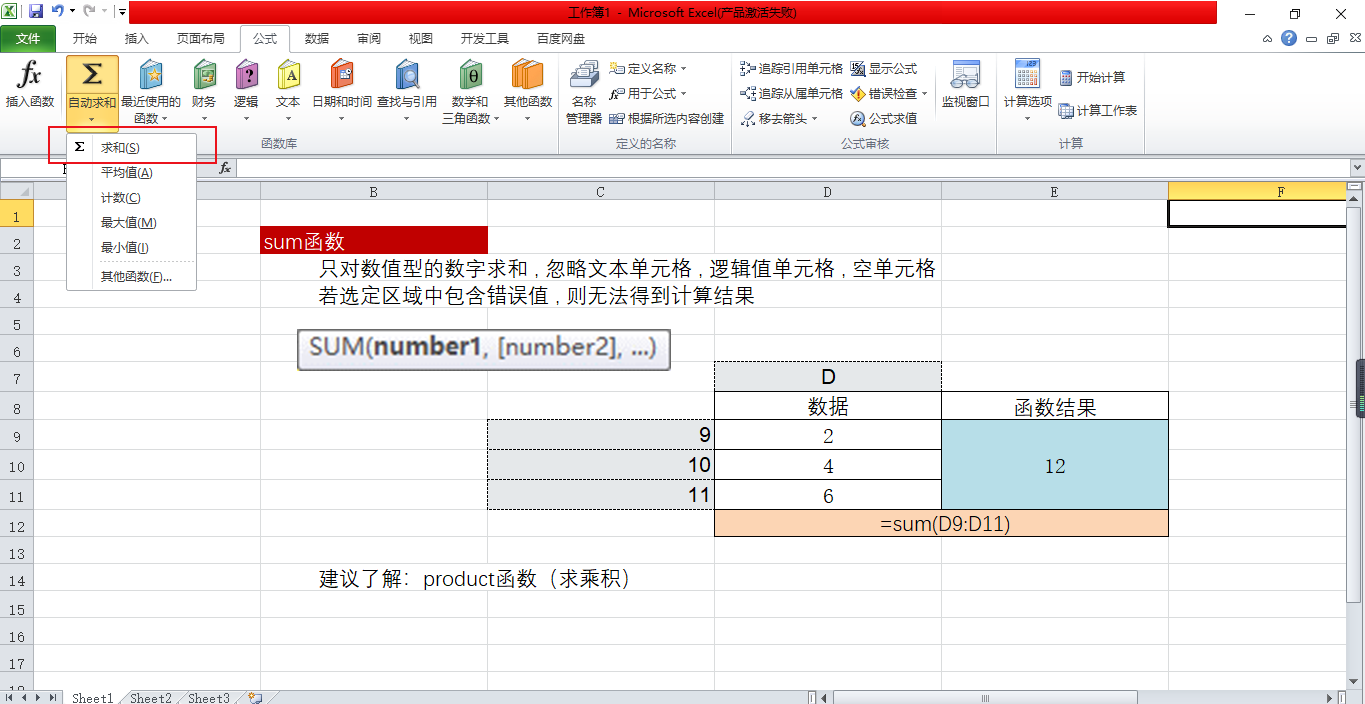The image size is (1365, 704).
Task: Expand the Use in Formula dropdown arrow
Action: pos(684,93)
